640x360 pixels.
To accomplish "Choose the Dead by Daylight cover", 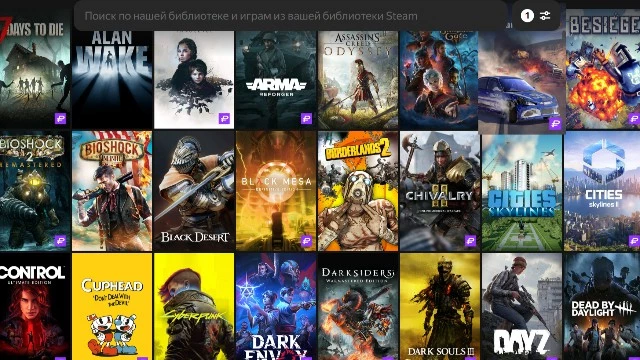I will 602,307.
